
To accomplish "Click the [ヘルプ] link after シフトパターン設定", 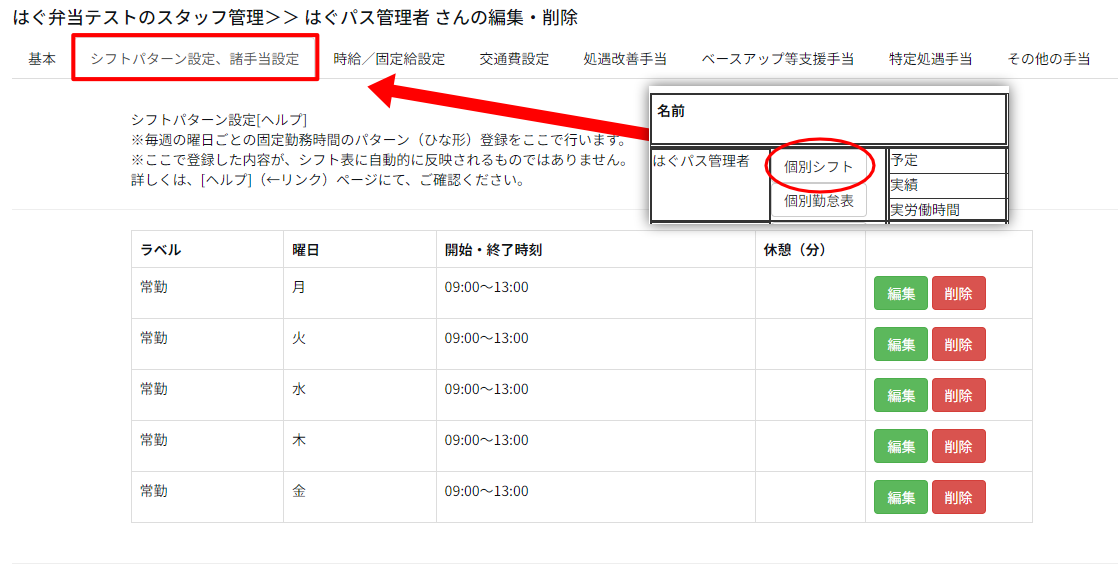I will click(282, 120).
